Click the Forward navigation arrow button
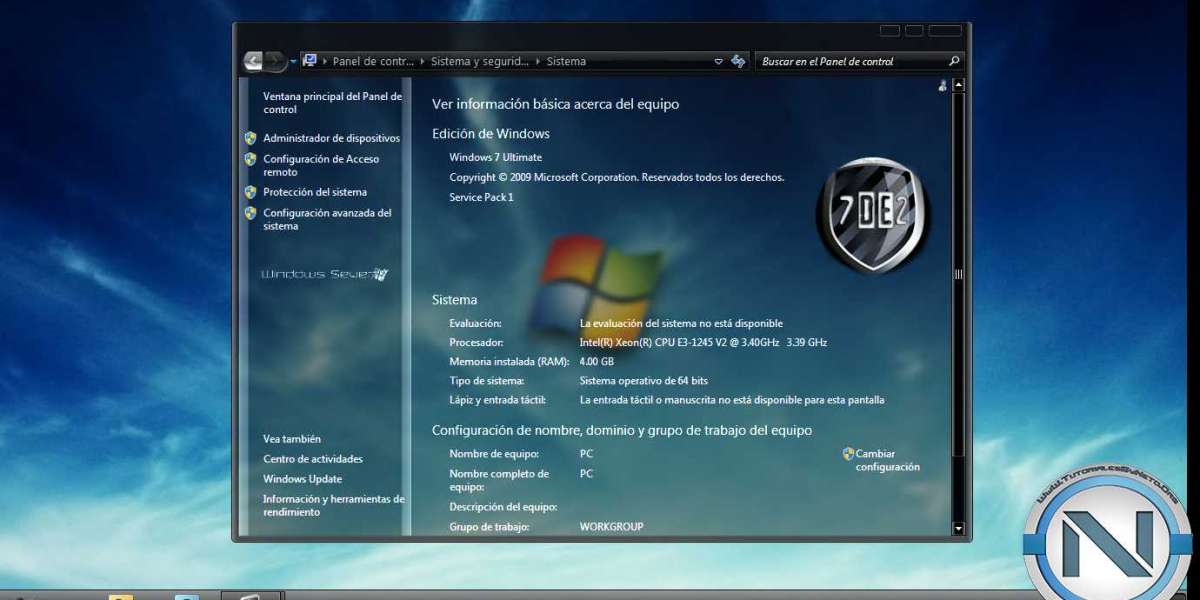 coord(276,61)
